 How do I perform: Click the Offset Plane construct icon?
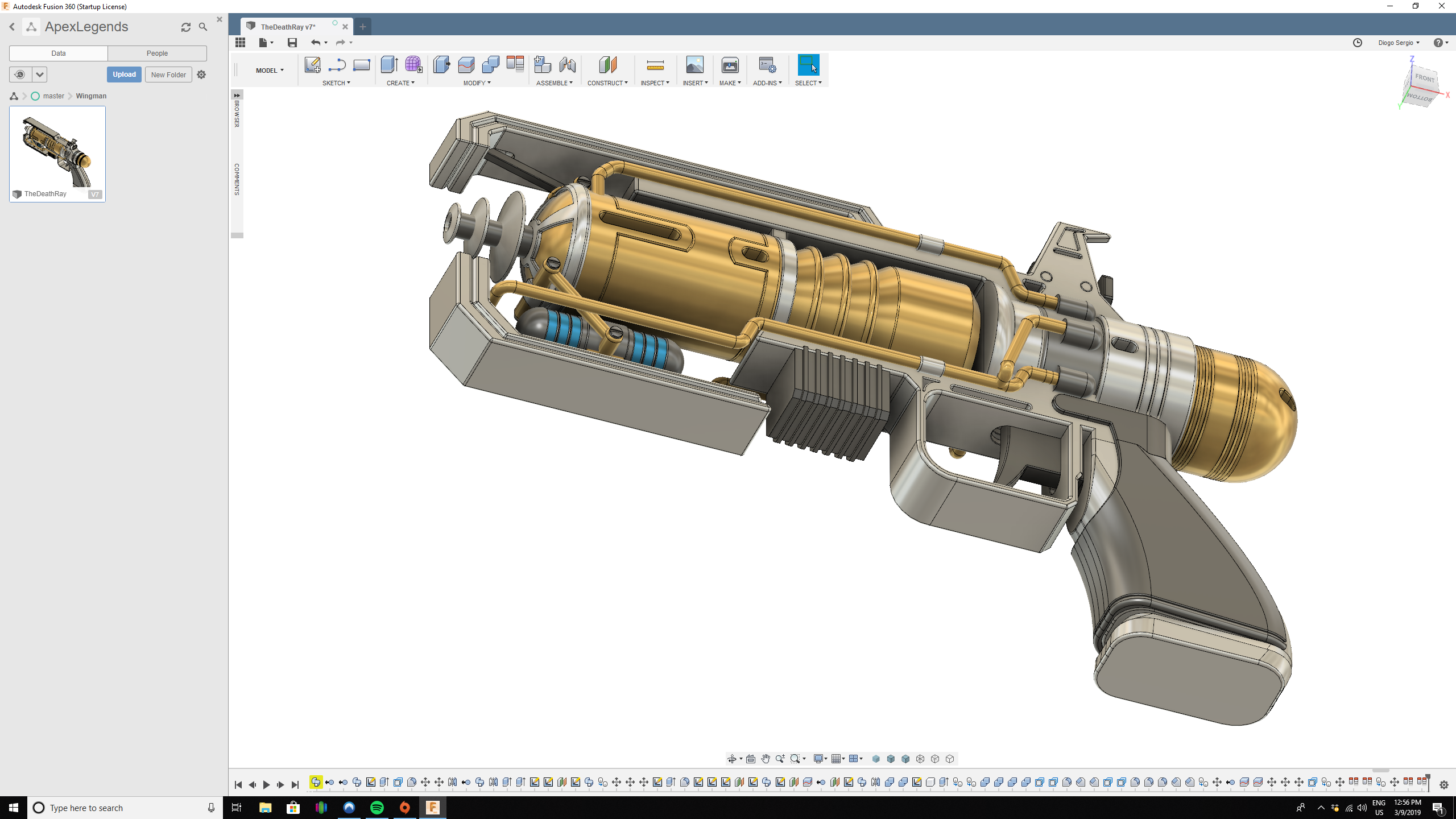(x=607, y=65)
